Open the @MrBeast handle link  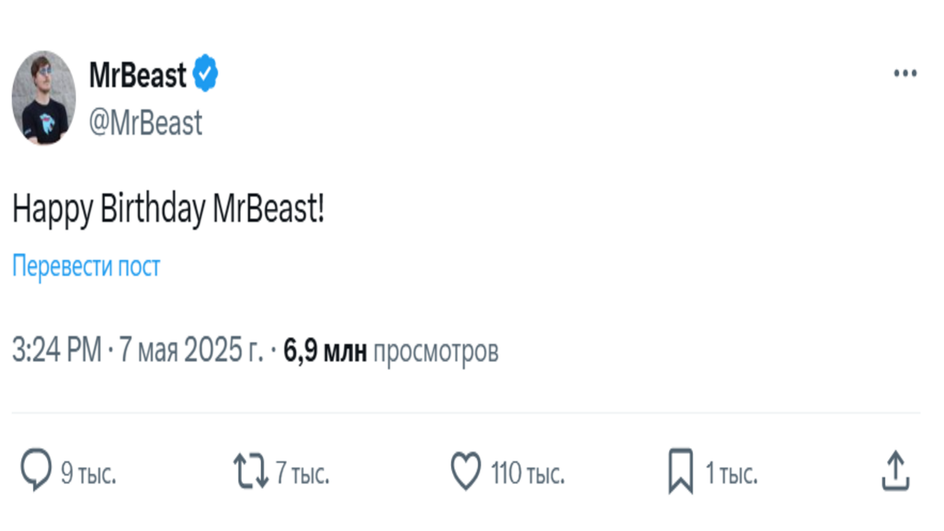pyautogui.click(x=146, y=123)
